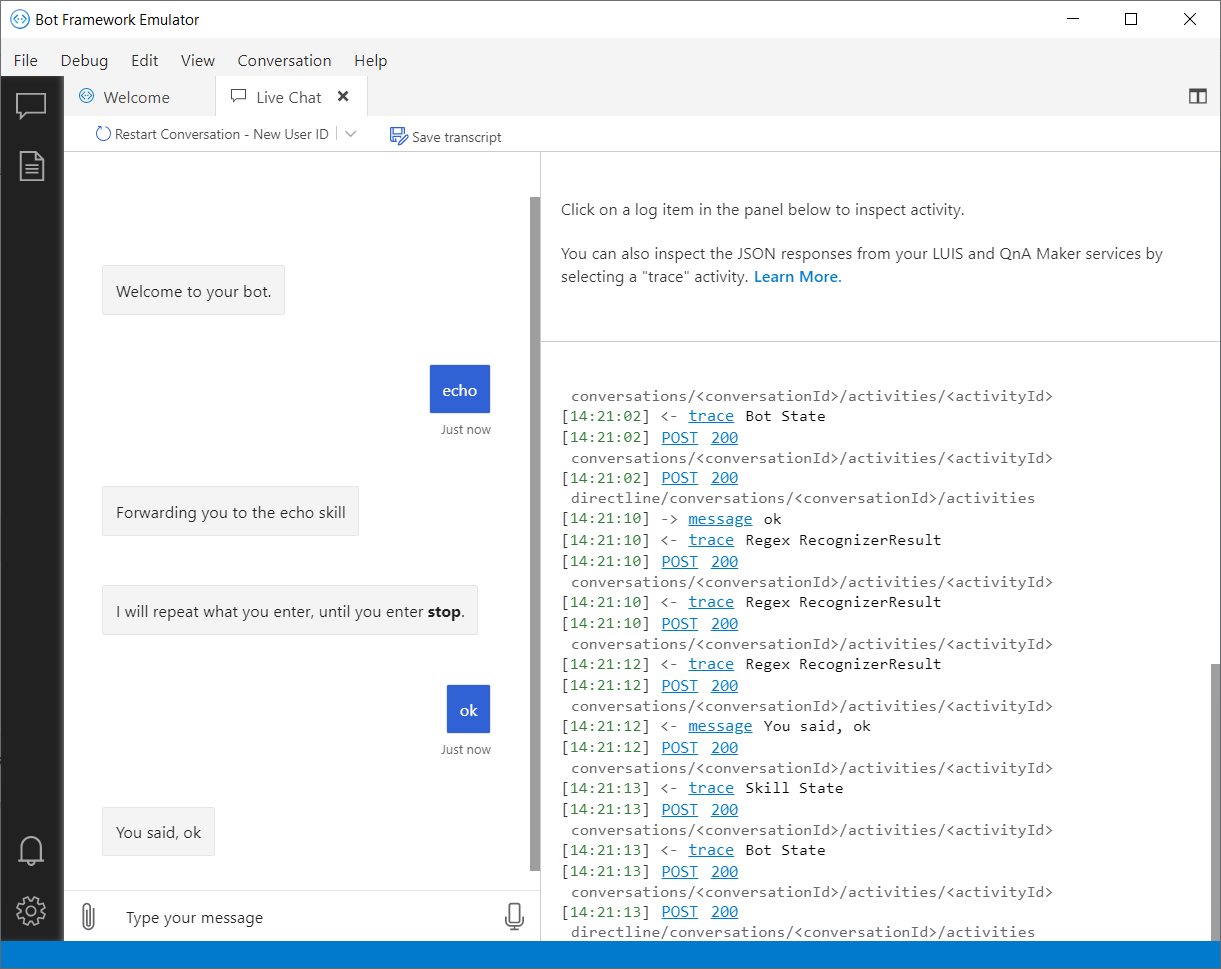1221x969 pixels.
Task: Open emulator settings gear icon
Action: (x=31, y=911)
